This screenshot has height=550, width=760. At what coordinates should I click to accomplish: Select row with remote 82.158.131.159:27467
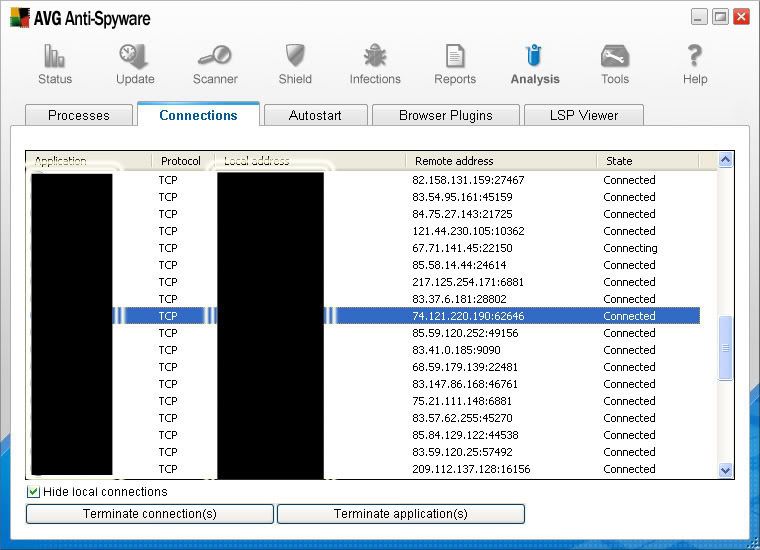click(365, 180)
